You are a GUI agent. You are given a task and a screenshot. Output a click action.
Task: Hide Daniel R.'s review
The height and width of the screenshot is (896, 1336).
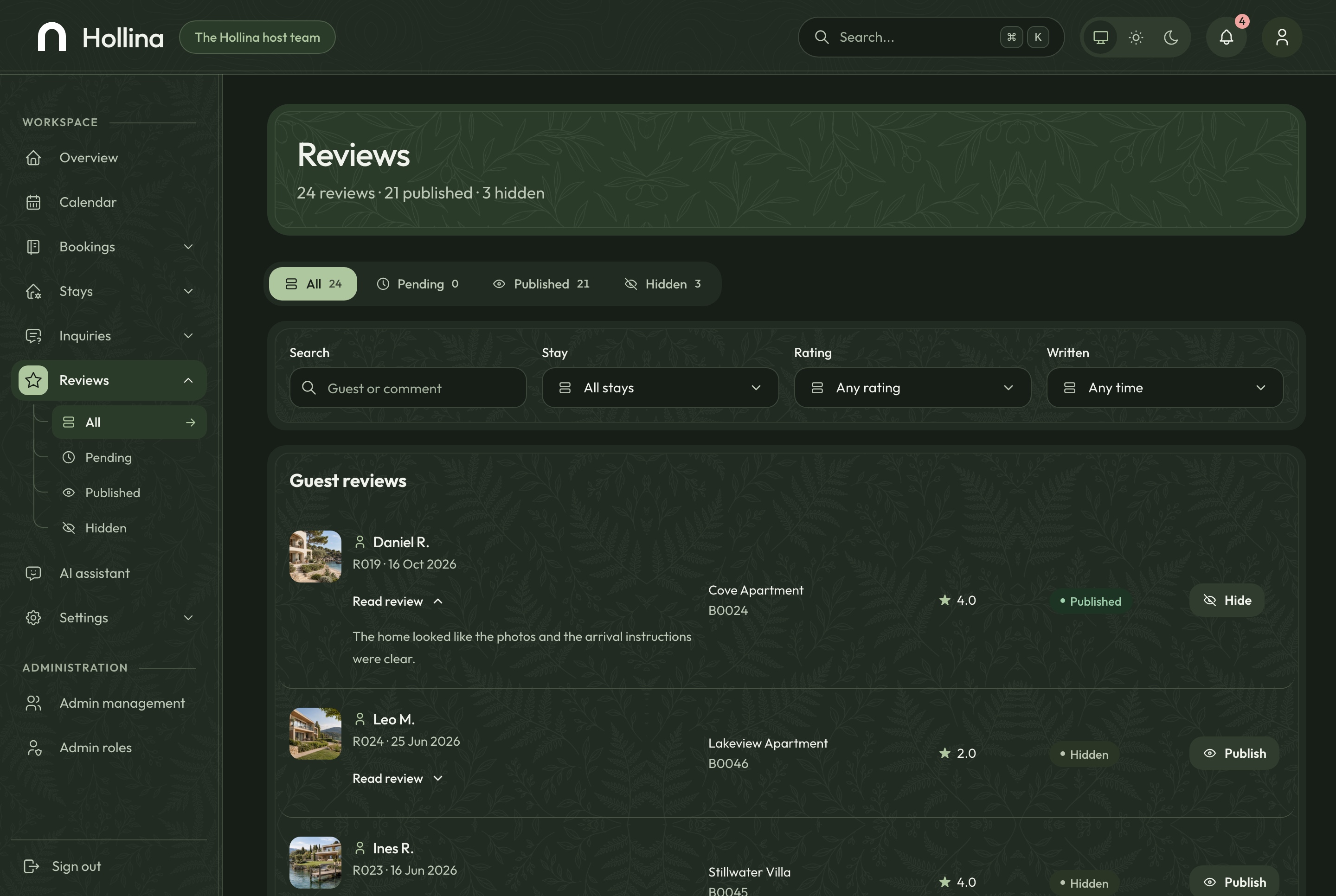(x=1227, y=600)
